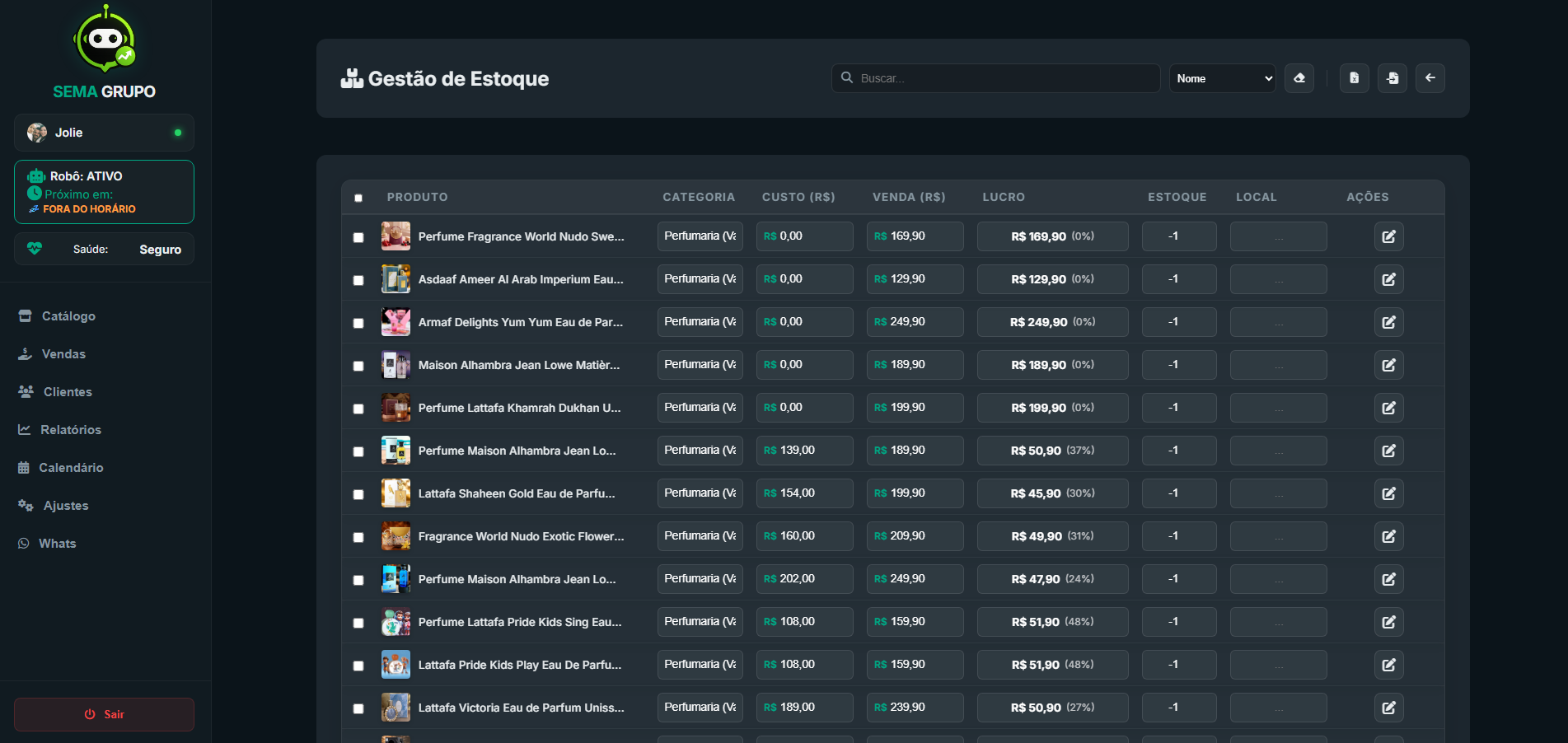The width and height of the screenshot is (1568, 743).
Task: Click edit icon for Maison Alhambra Jean Lowe Matièr...
Action: [1389, 365]
